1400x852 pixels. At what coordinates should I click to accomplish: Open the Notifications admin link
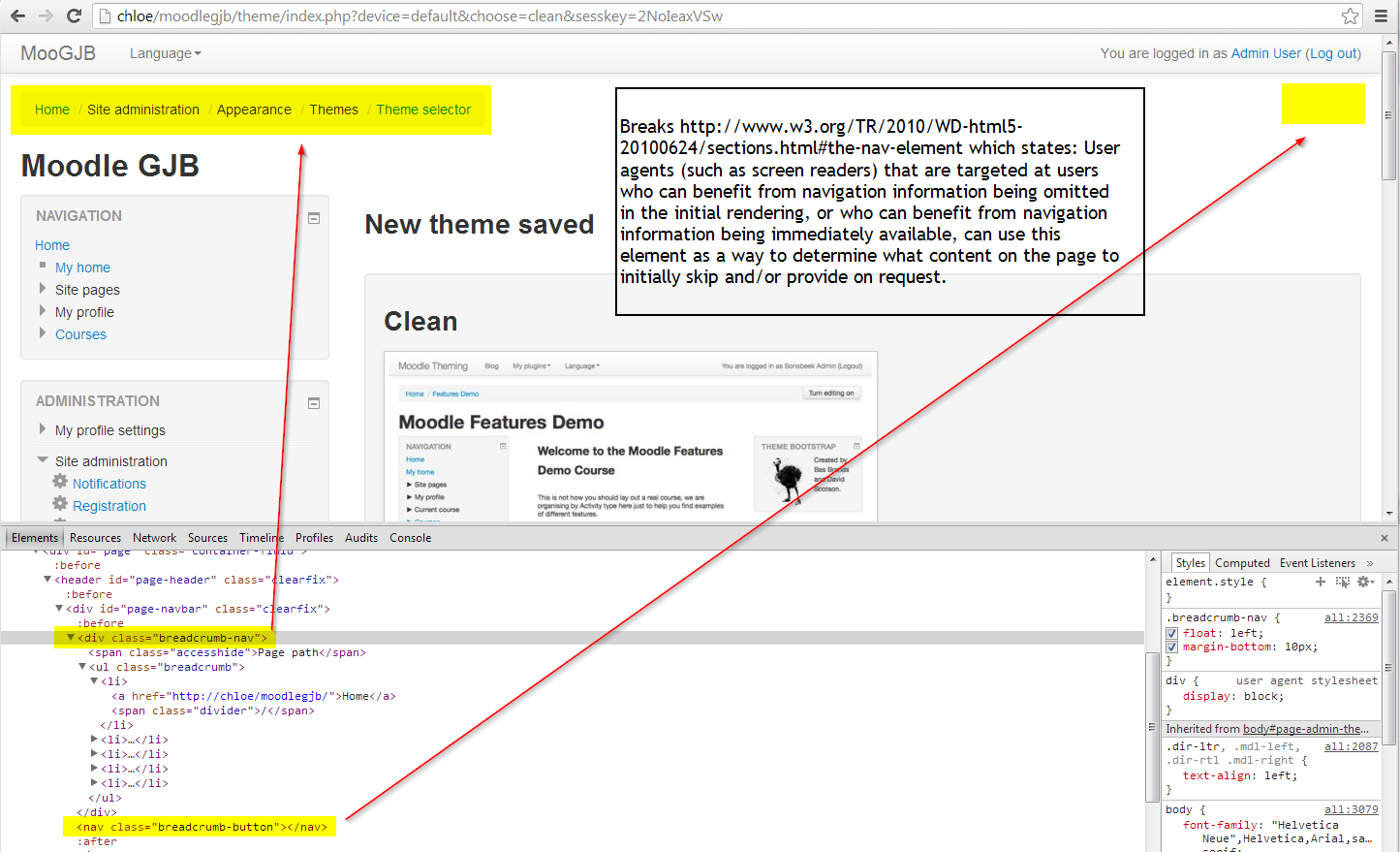tap(109, 484)
